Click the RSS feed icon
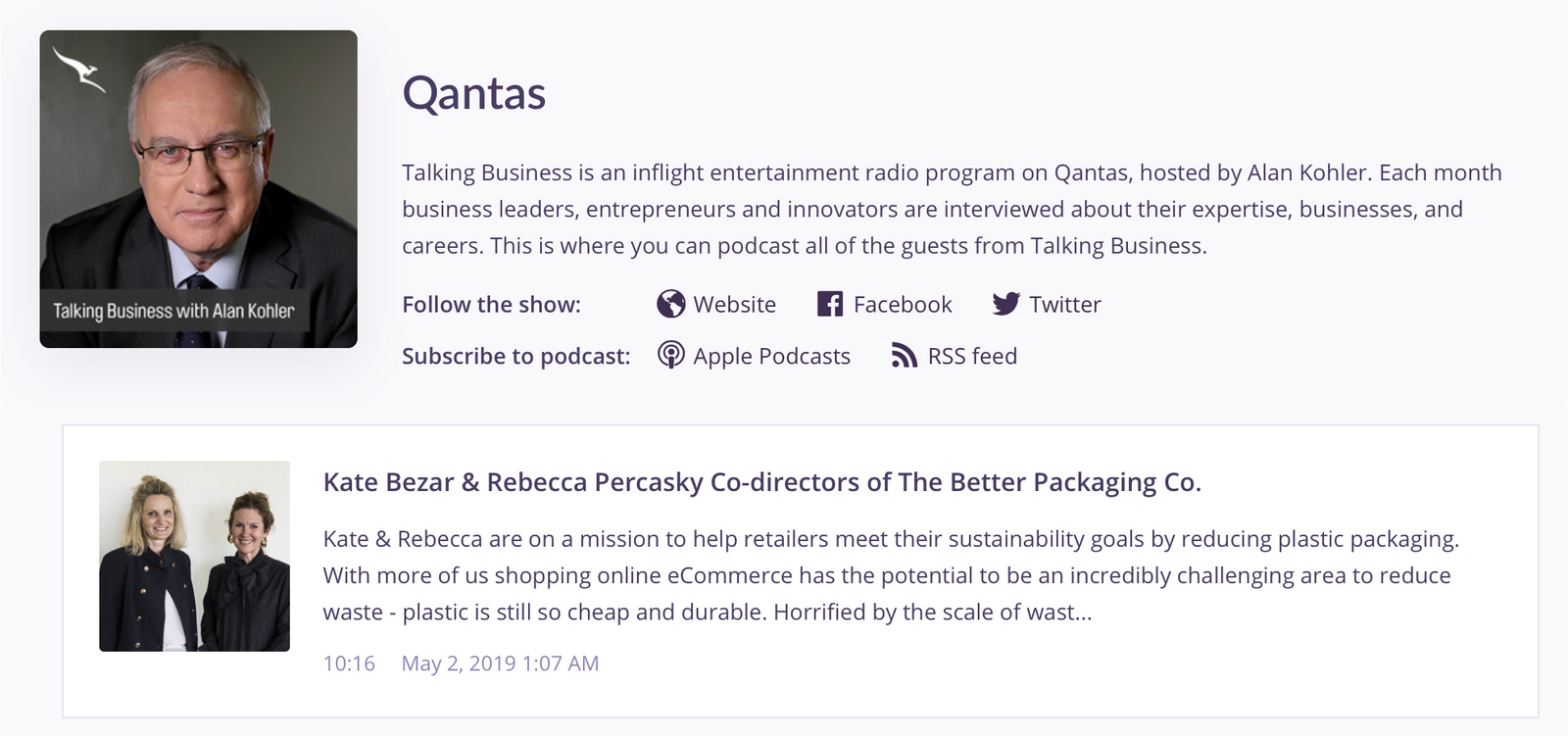The width and height of the screenshot is (1568, 739). pyautogui.click(x=904, y=355)
